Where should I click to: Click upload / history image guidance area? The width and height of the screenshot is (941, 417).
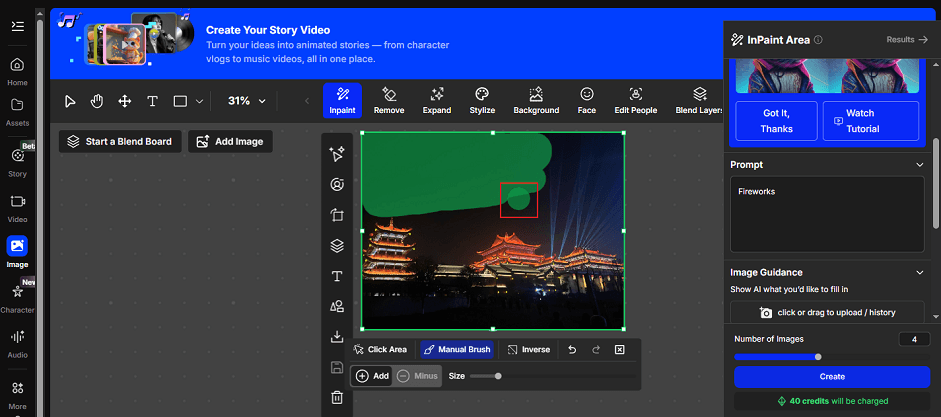pos(827,312)
